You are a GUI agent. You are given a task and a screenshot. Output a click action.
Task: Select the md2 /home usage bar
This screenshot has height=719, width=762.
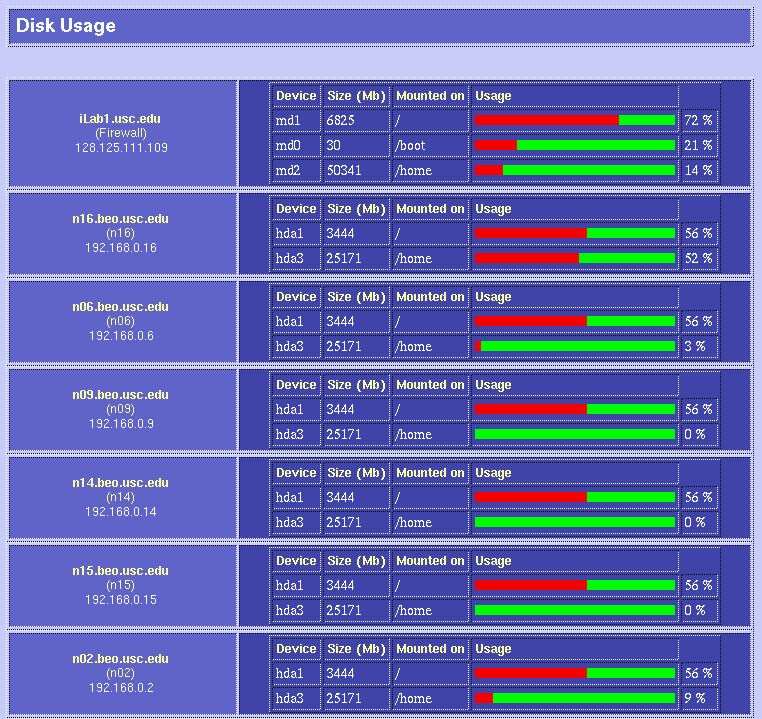pos(575,170)
